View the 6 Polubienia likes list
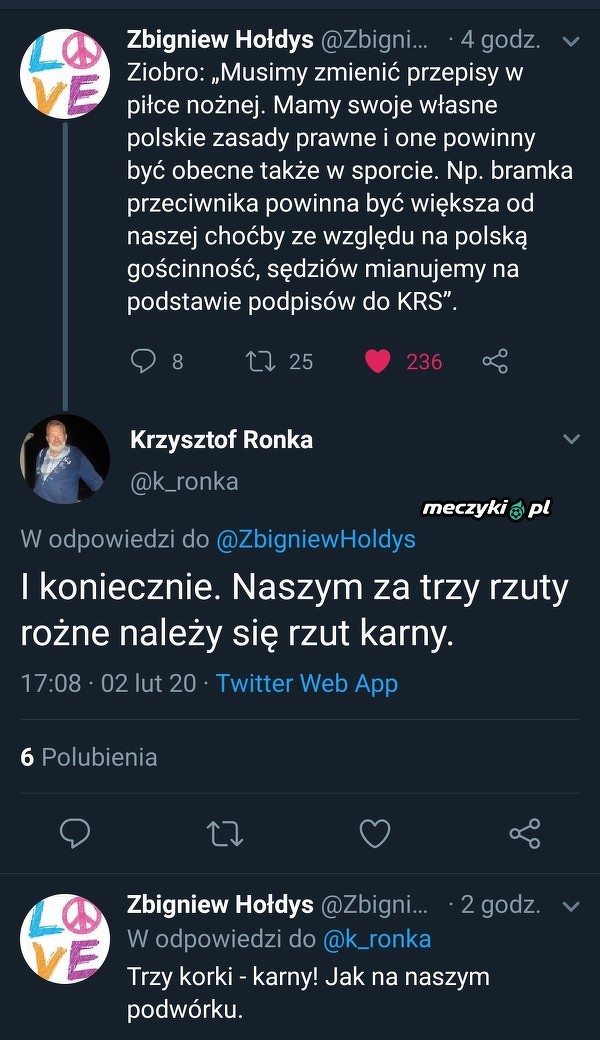 89,757
